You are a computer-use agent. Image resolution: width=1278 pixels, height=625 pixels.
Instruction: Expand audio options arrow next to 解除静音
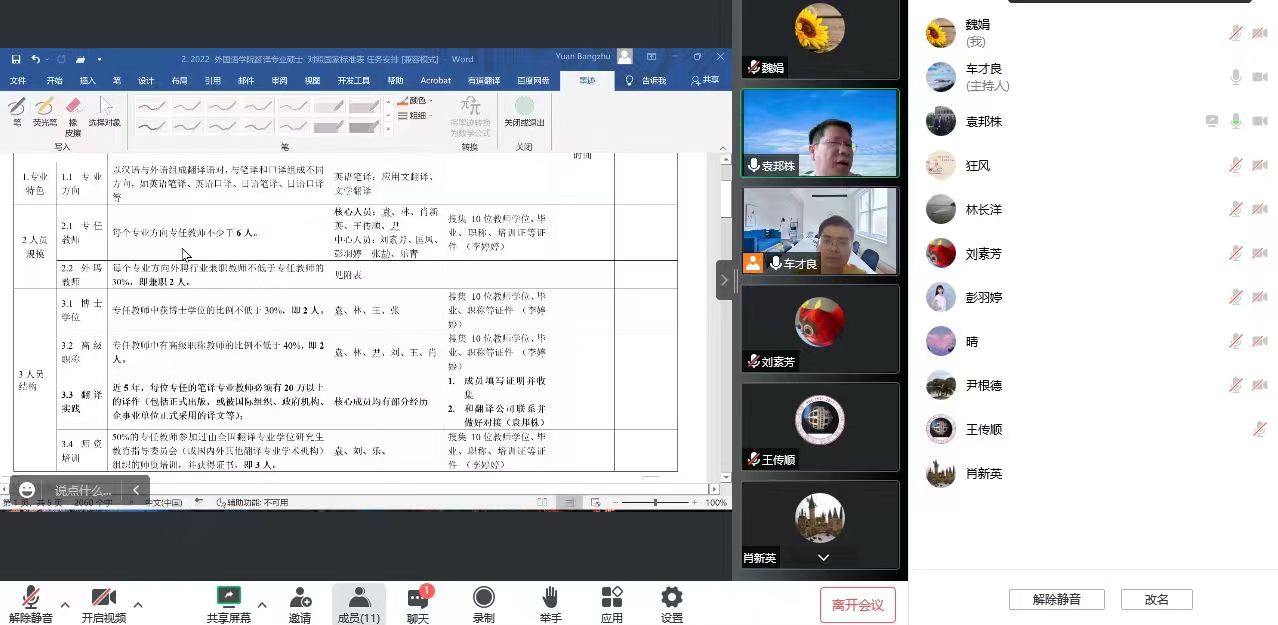(x=65, y=605)
